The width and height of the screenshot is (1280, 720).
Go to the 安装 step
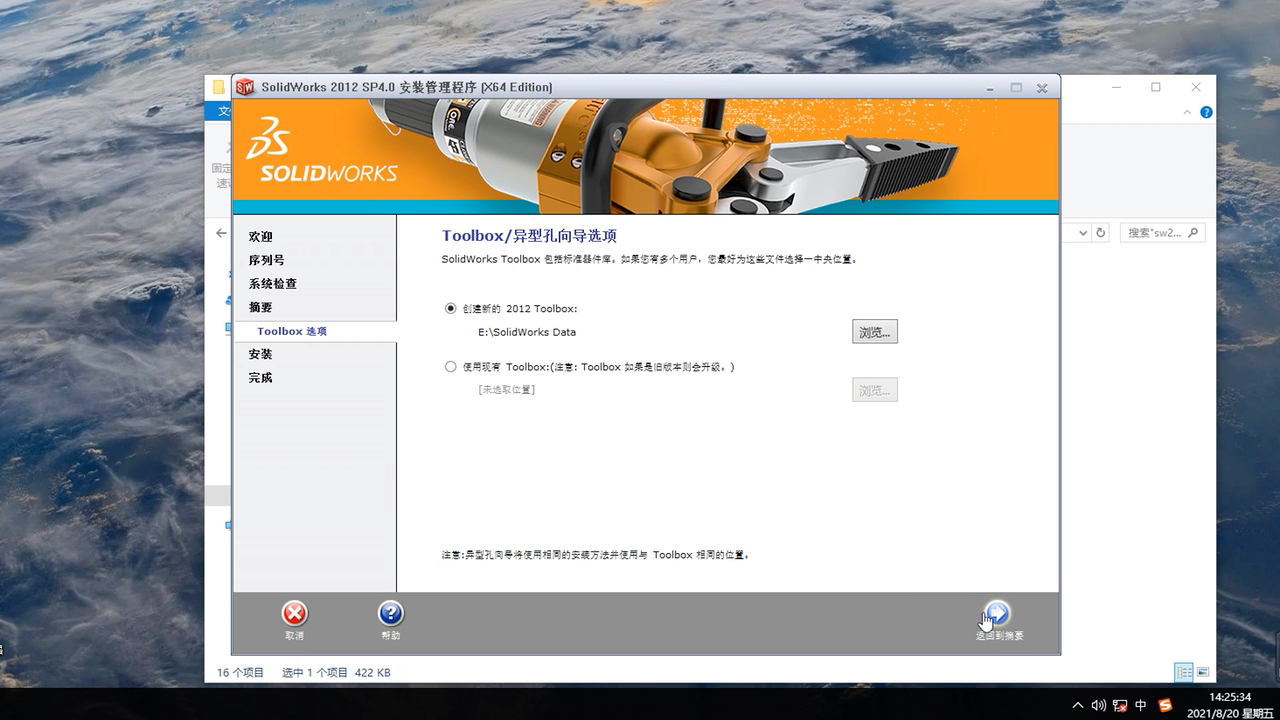(x=261, y=354)
